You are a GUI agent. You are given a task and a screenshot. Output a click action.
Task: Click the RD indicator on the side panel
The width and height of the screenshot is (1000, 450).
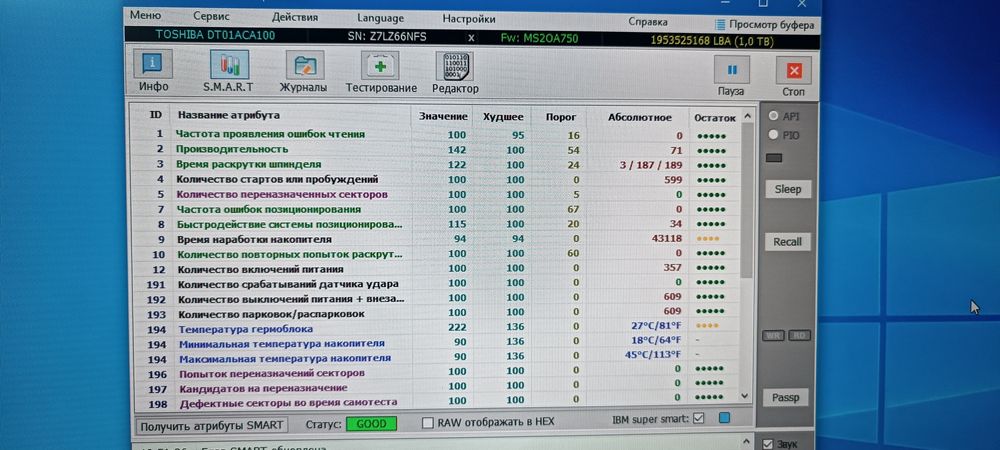tap(798, 335)
